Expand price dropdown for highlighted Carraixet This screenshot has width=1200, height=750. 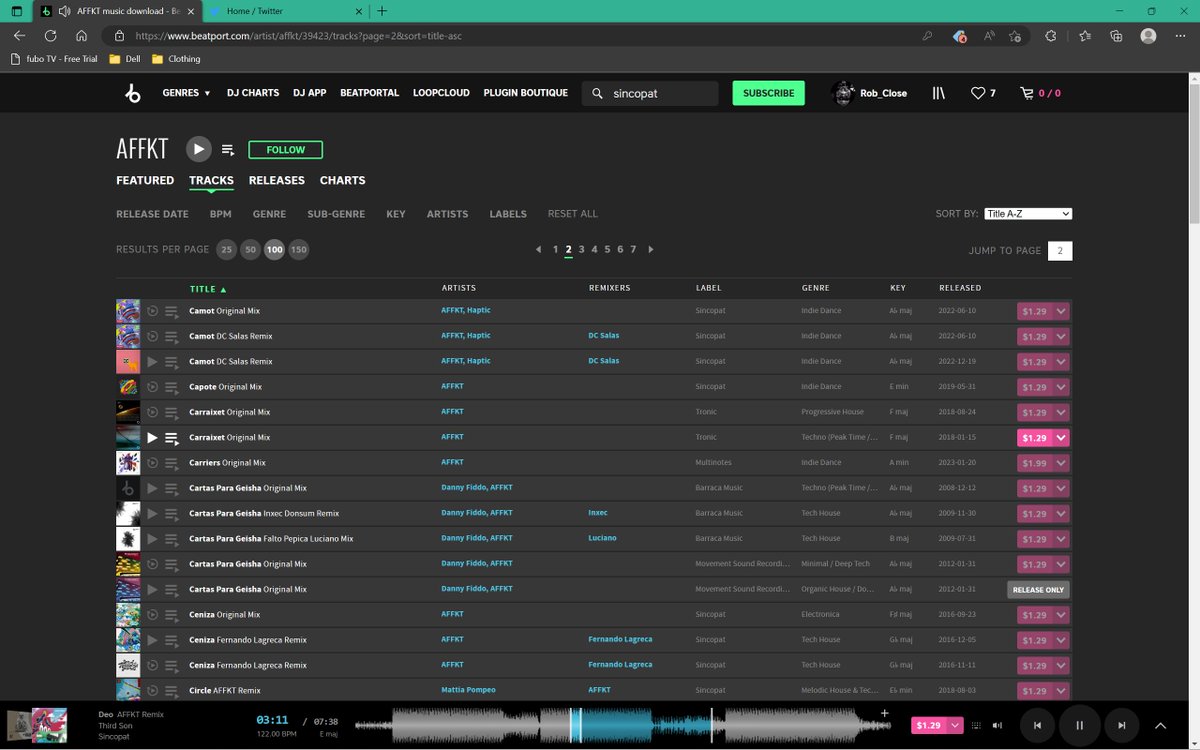(x=1060, y=438)
